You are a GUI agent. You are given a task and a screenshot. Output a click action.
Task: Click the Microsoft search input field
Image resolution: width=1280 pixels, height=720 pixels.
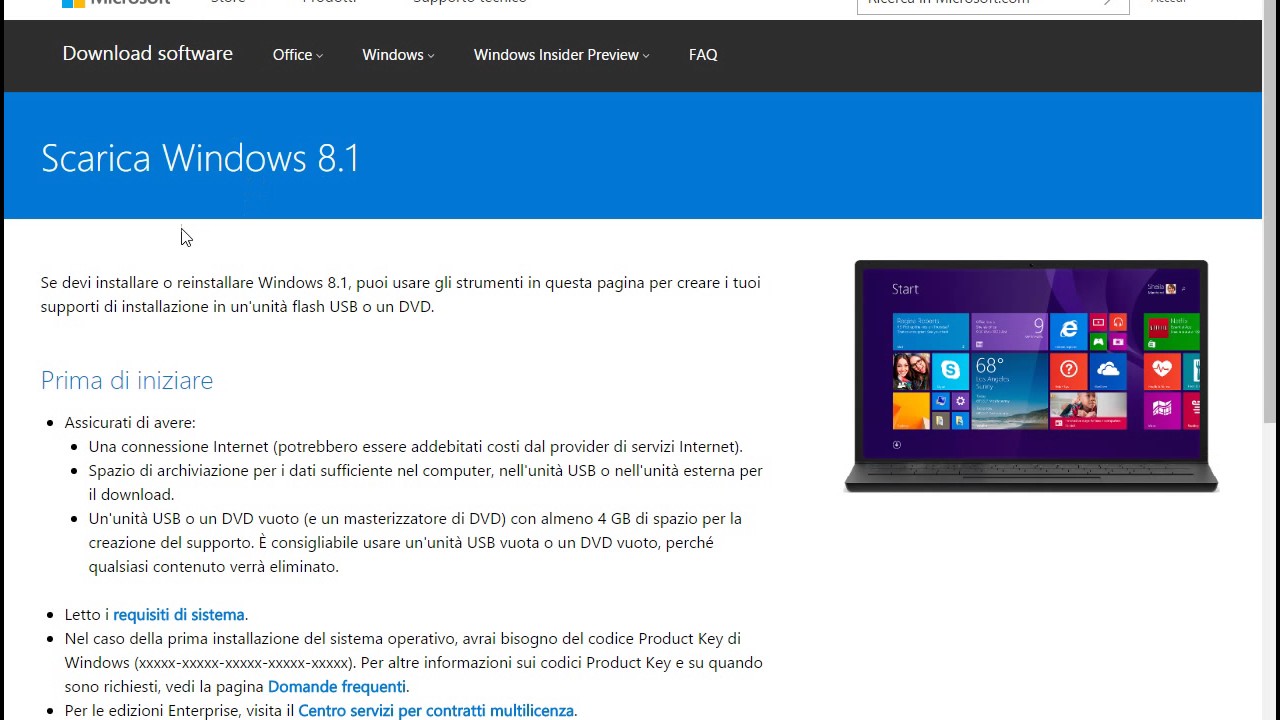click(x=980, y=4)
